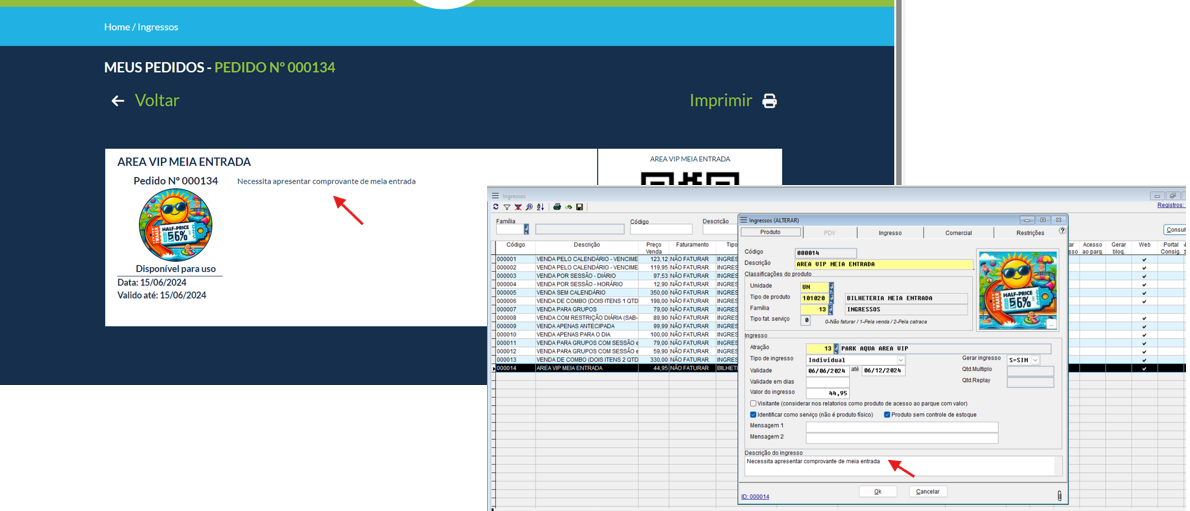Click the help question mark in dialog
Image resolution: width=1190 pixels, height=511 pixels.
click(x=1062, y=231)
